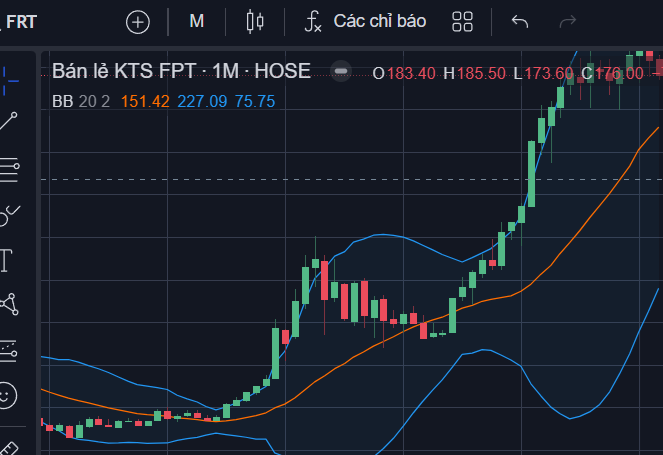Open the candlestick chart style menu

coord(255,21)
